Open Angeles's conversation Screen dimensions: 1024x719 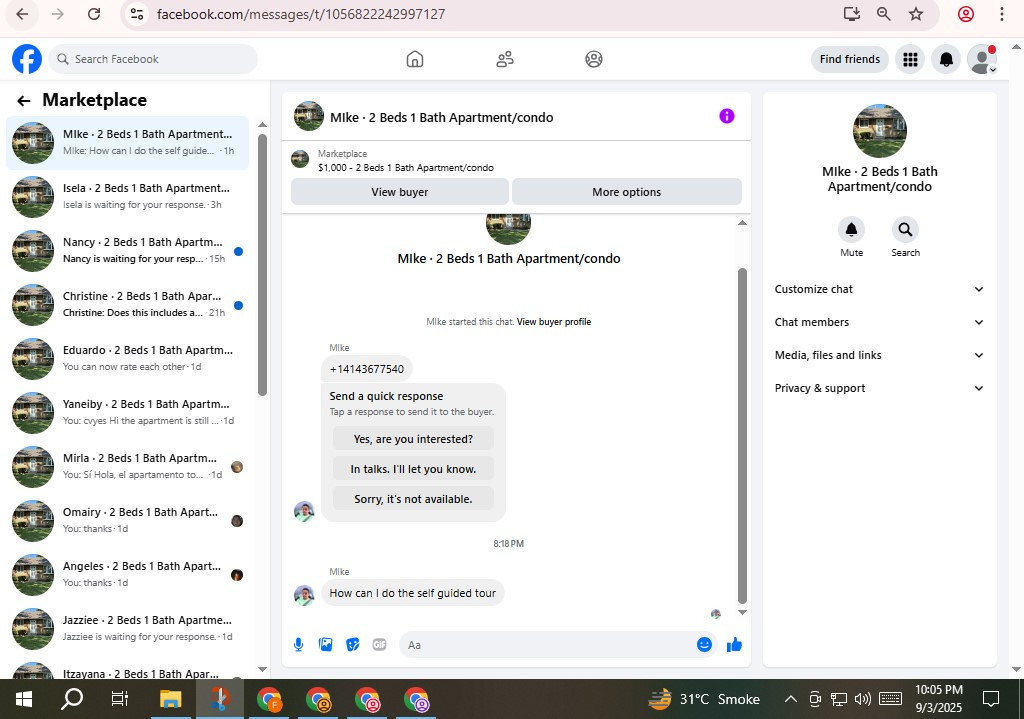(x=127, y=575)
